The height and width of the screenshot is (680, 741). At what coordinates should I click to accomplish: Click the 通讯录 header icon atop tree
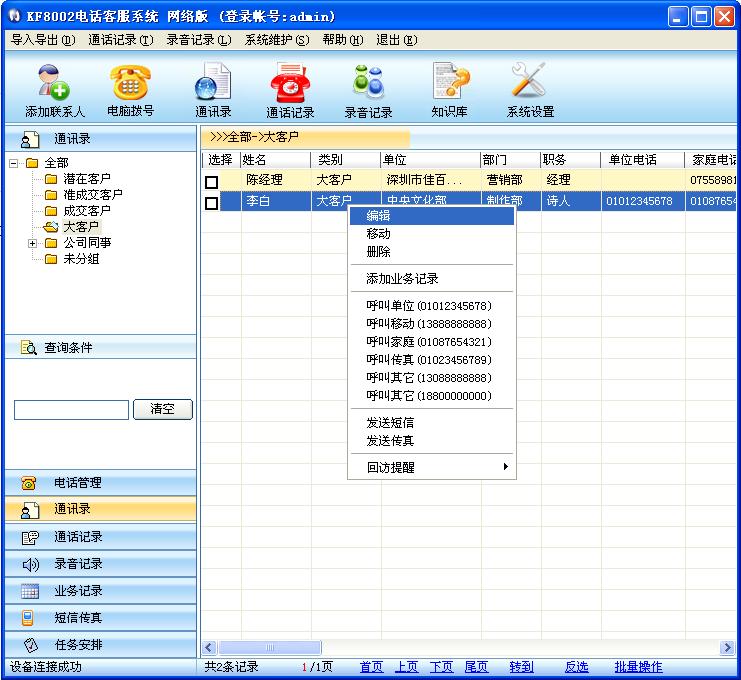30,139
